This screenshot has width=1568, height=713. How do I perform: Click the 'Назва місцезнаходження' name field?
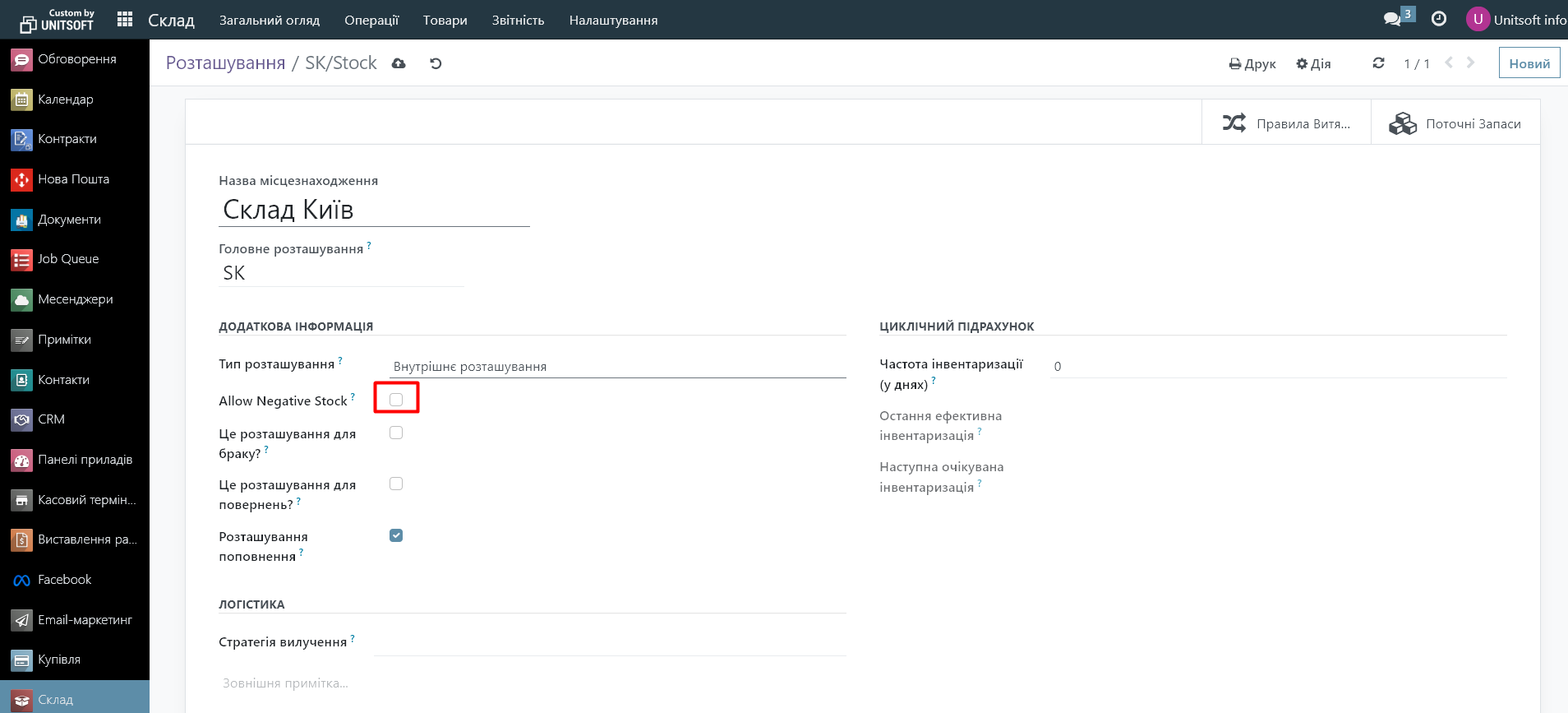point(374,210)
